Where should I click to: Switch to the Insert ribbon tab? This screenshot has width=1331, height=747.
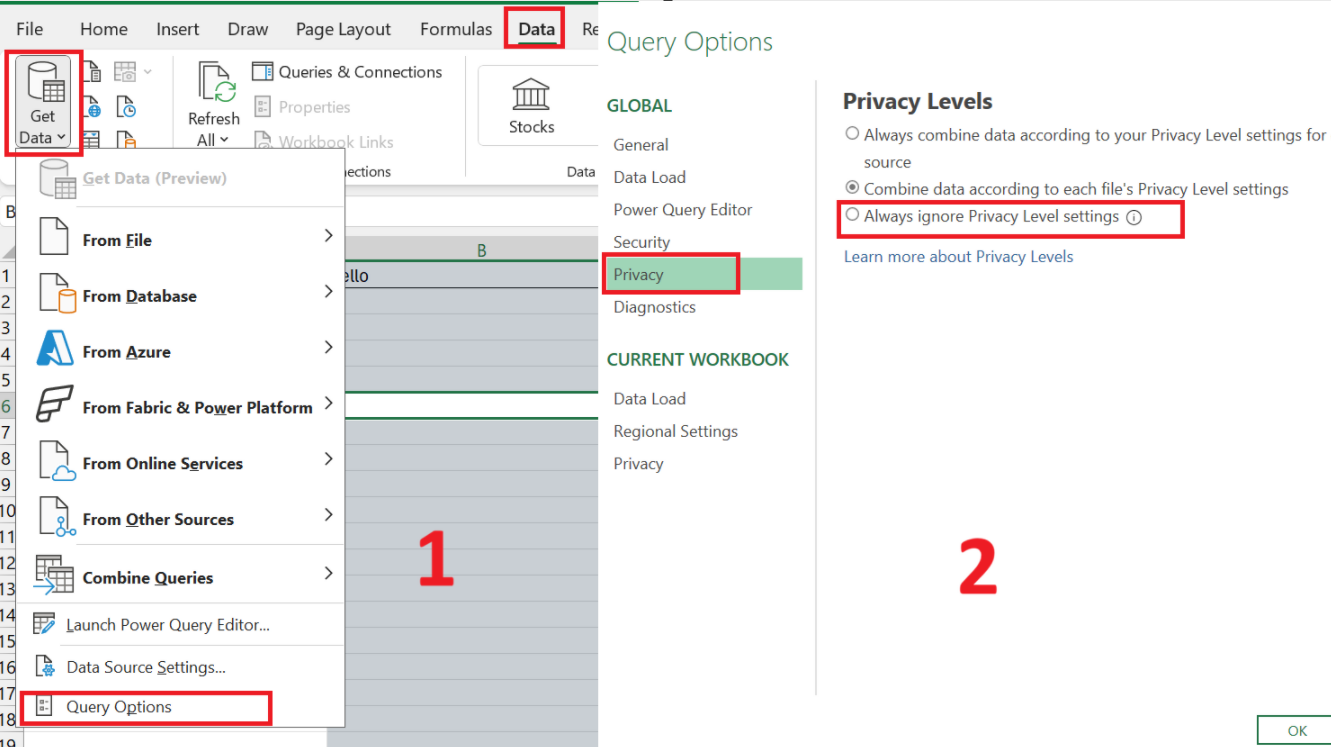[x=178, y=29]
